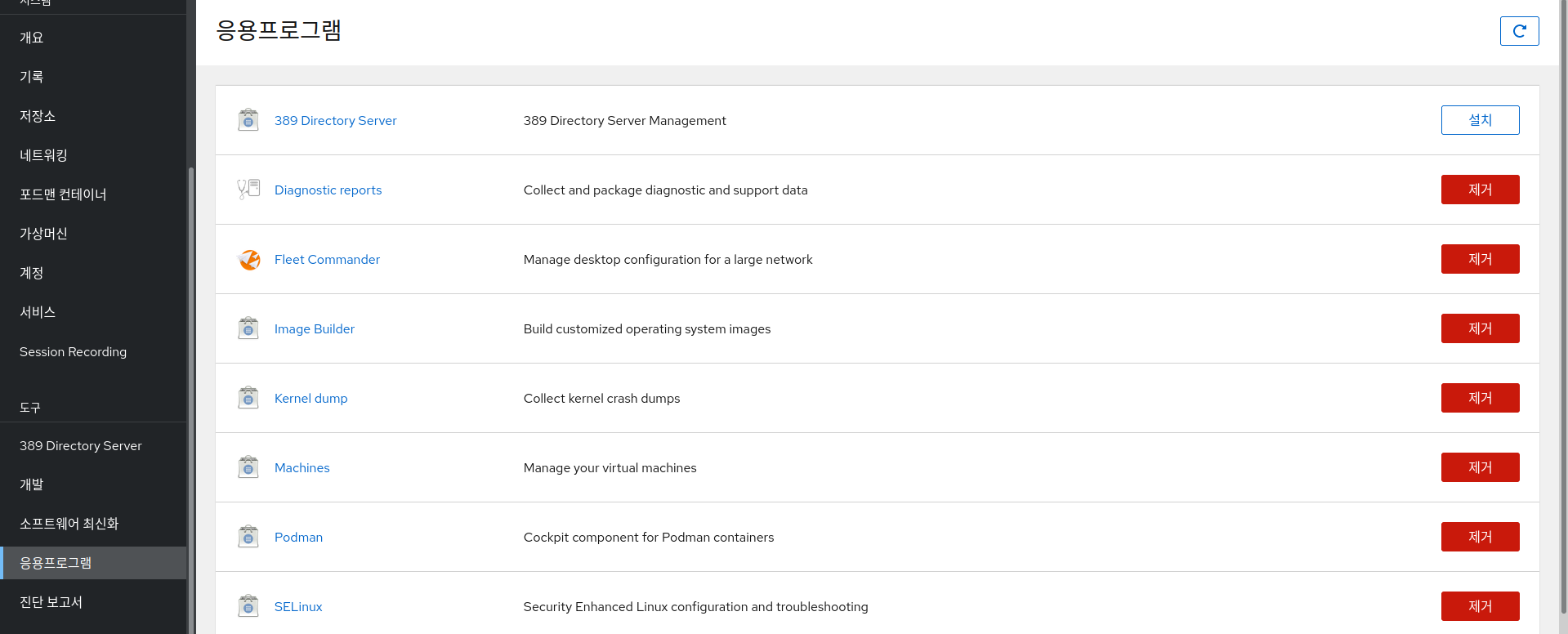Open 진단 보고서 in the sidebar

point(93,602)
